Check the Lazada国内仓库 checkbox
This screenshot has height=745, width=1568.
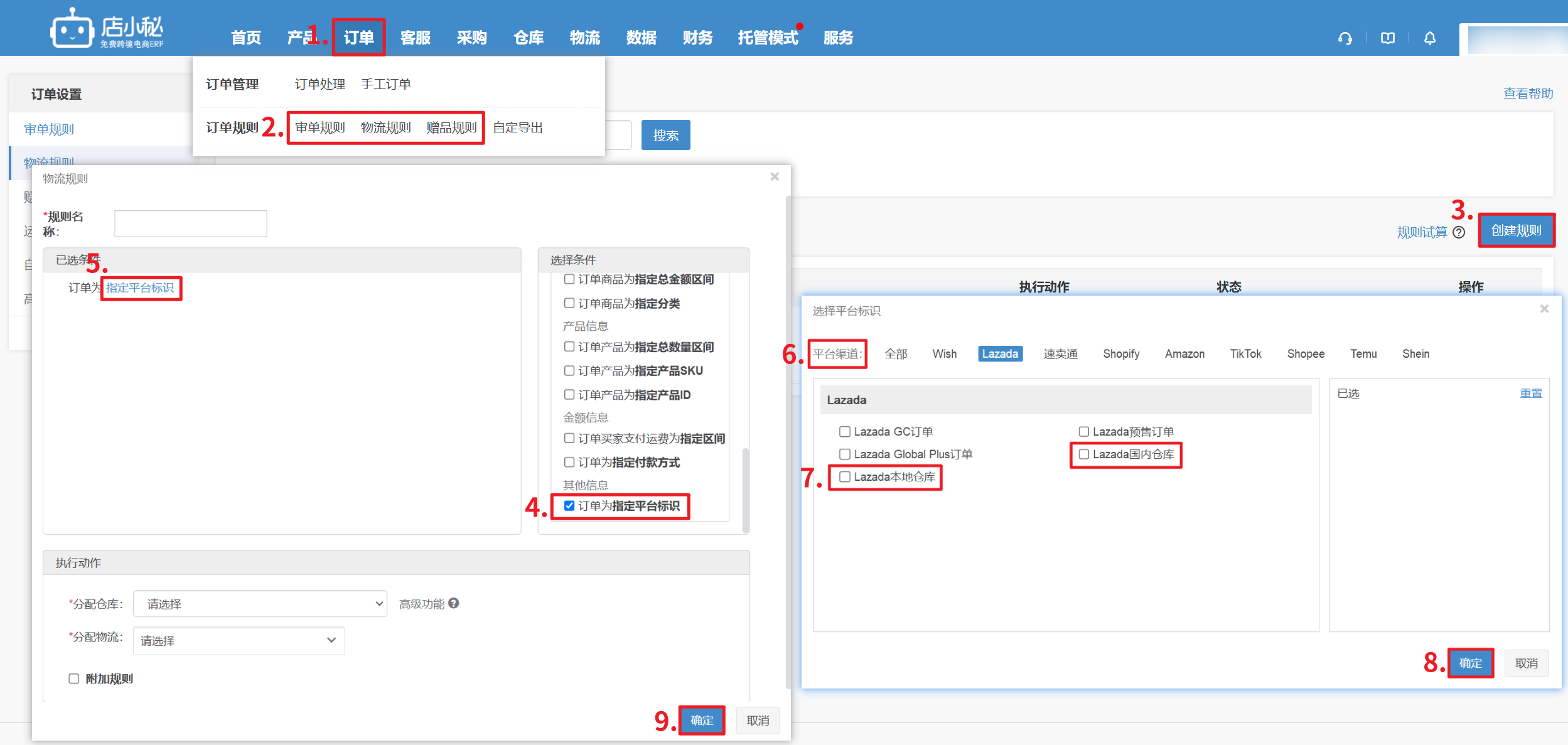pyautogui.click(x=1084, y=454)
